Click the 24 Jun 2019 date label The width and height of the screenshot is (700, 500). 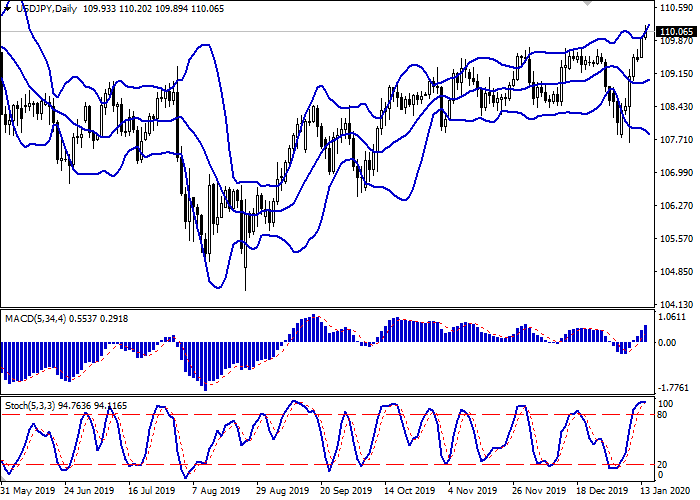[90, 490]
